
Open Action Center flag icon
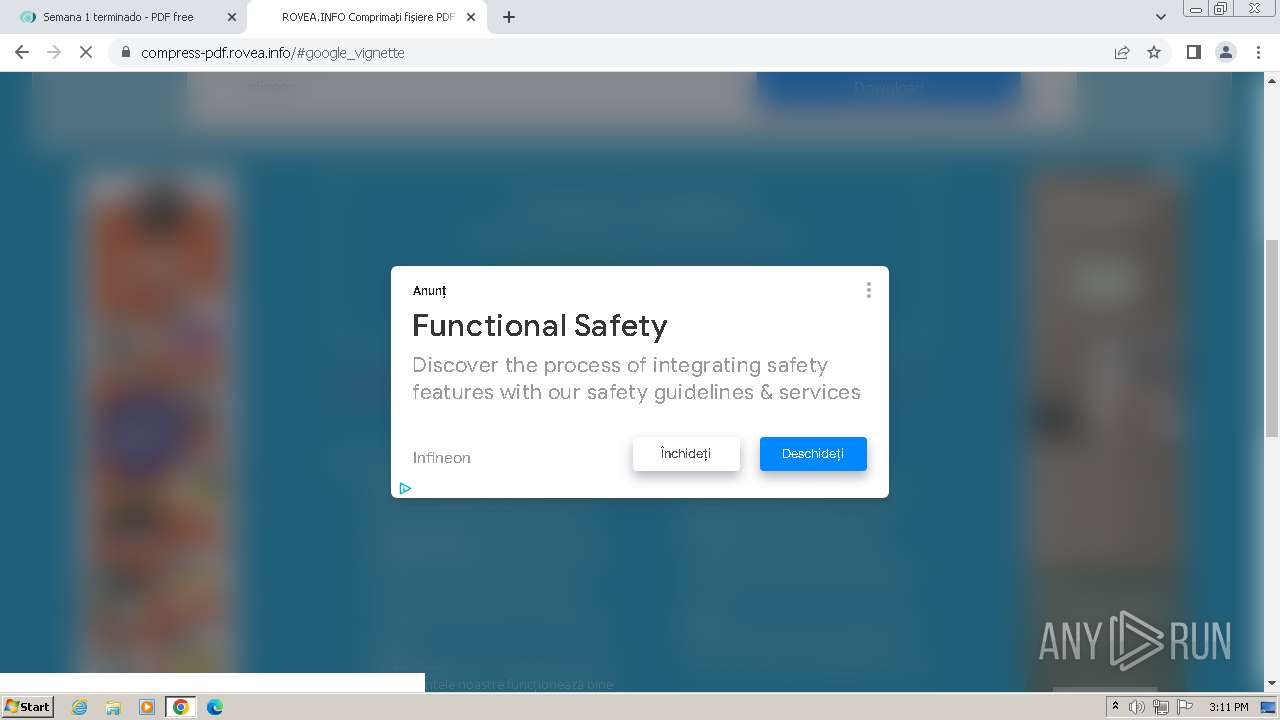[1185, 707]
